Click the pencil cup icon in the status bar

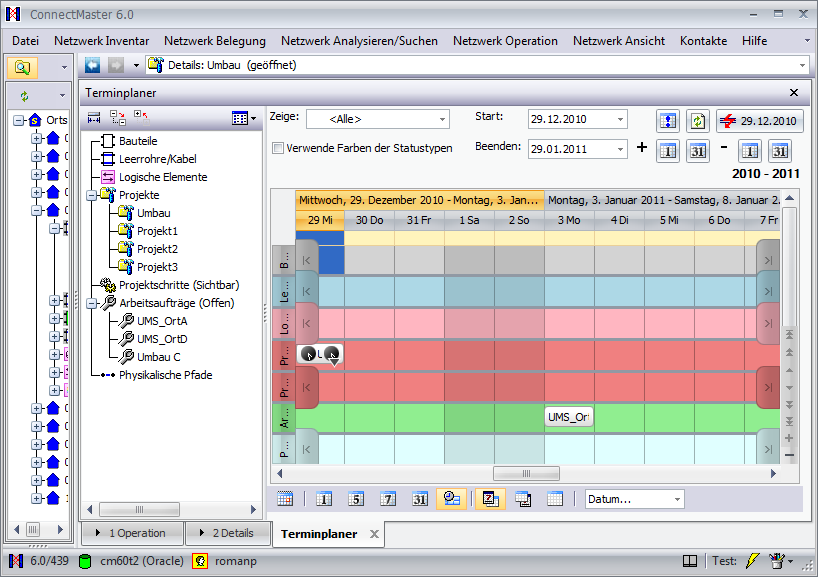776,561
